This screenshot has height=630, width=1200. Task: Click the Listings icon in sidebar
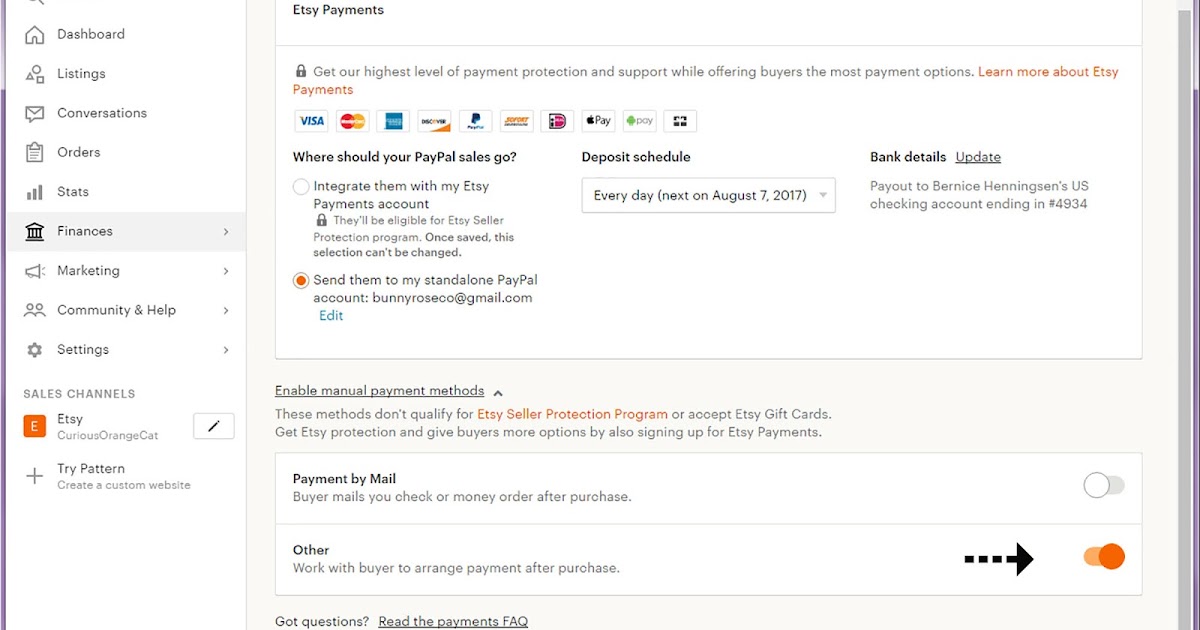tap(35, 74)
